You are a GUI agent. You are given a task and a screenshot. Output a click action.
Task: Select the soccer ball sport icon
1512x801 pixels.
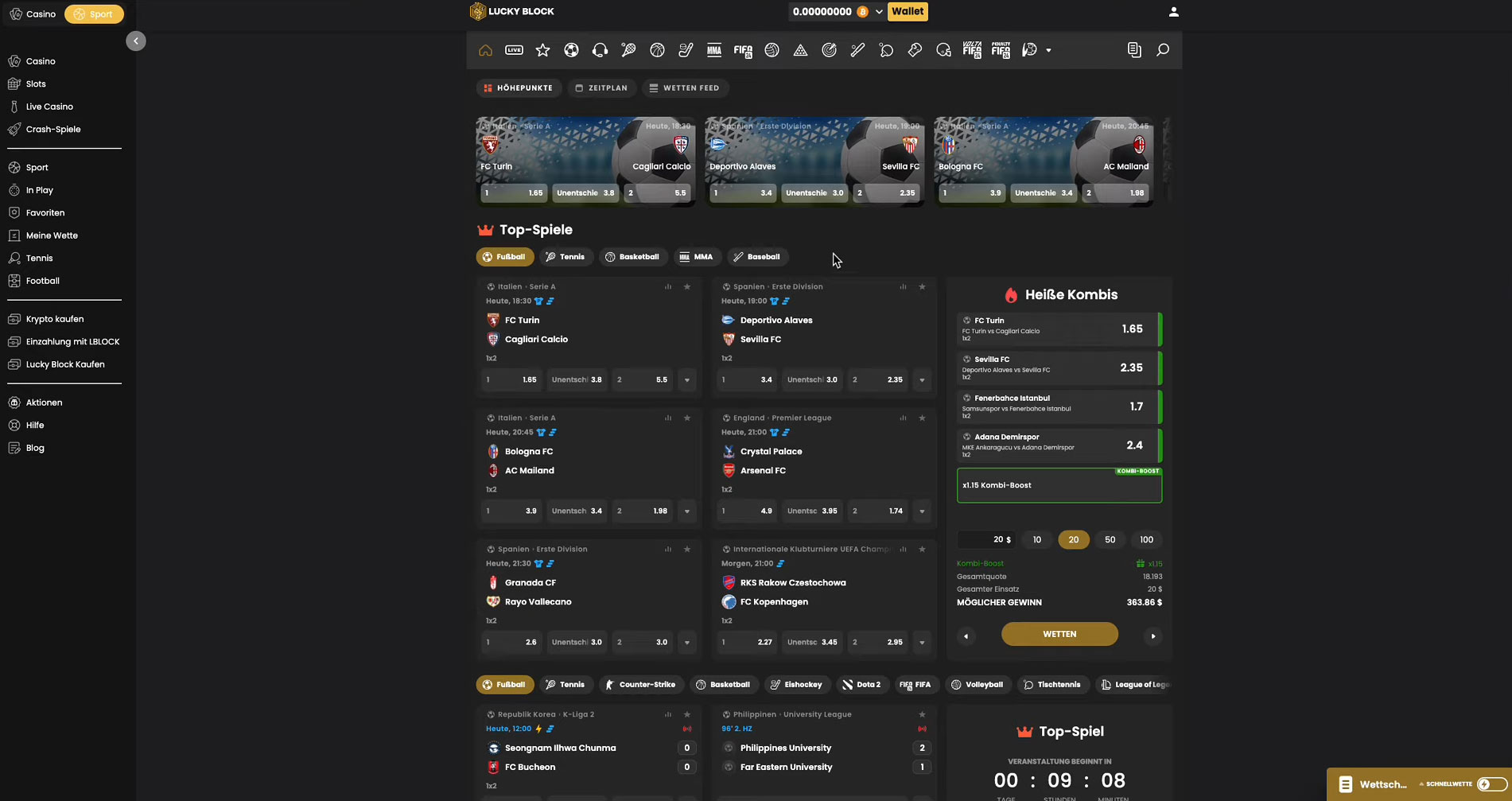[x=571, y=50]
